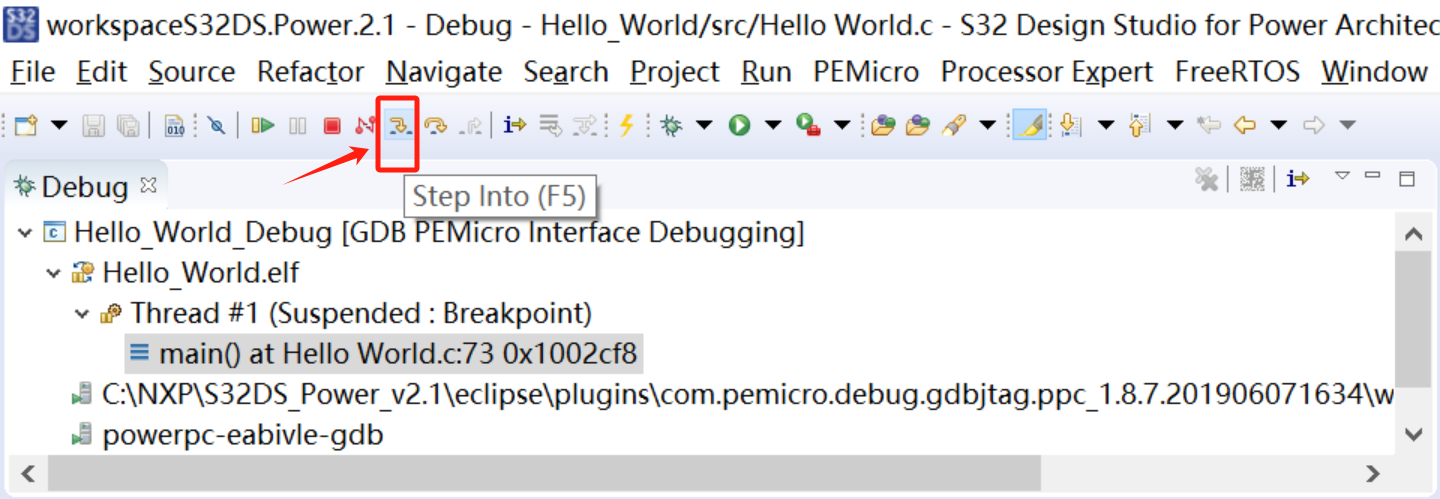Viewport: 1440px width, 499px height.
Task: Toggle Skip All Breakpoints
Action: [x=216, y=125]
